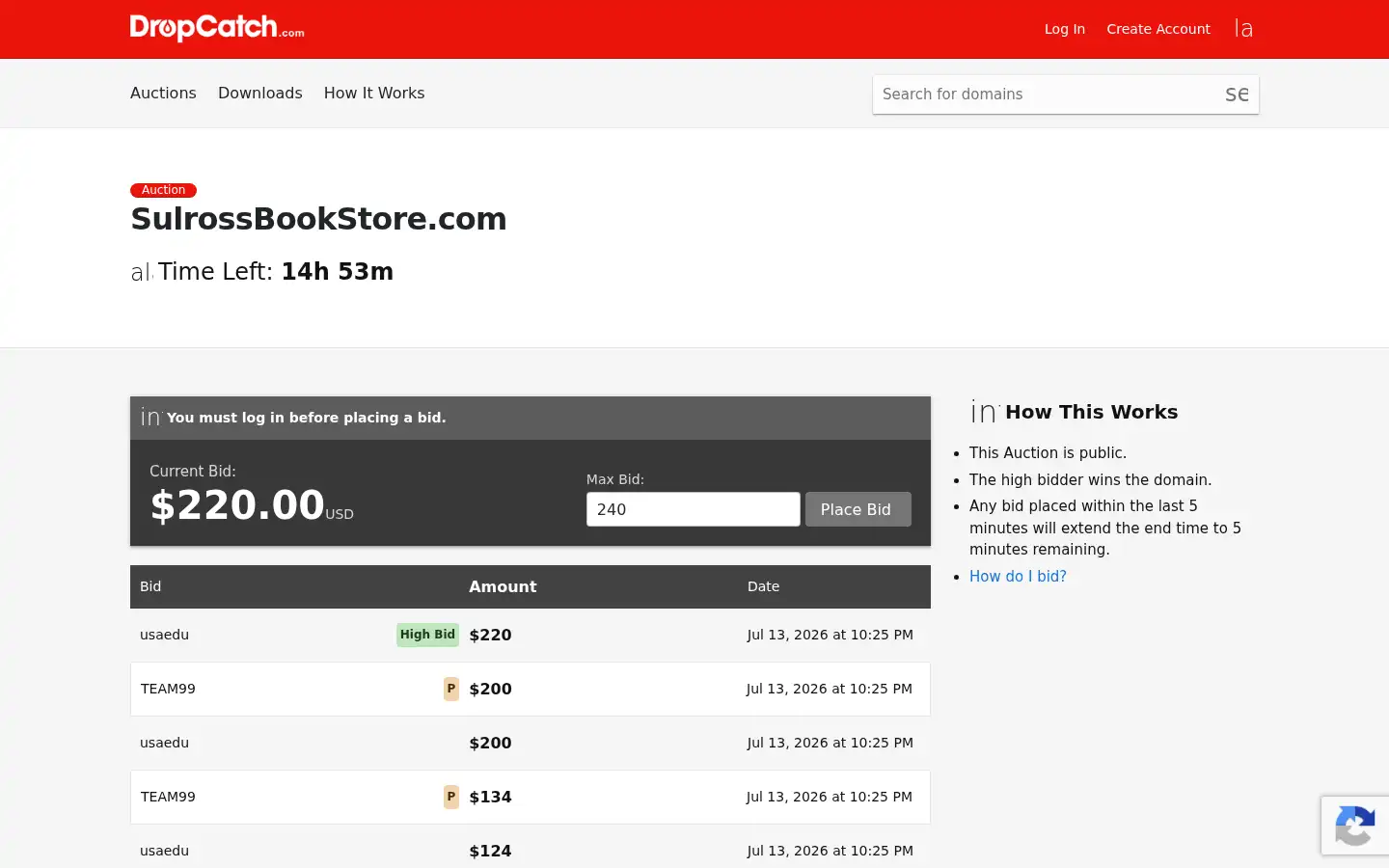Click the info icon beside How This Works
The image size is (1389, 868).
[x=984, y=412]
